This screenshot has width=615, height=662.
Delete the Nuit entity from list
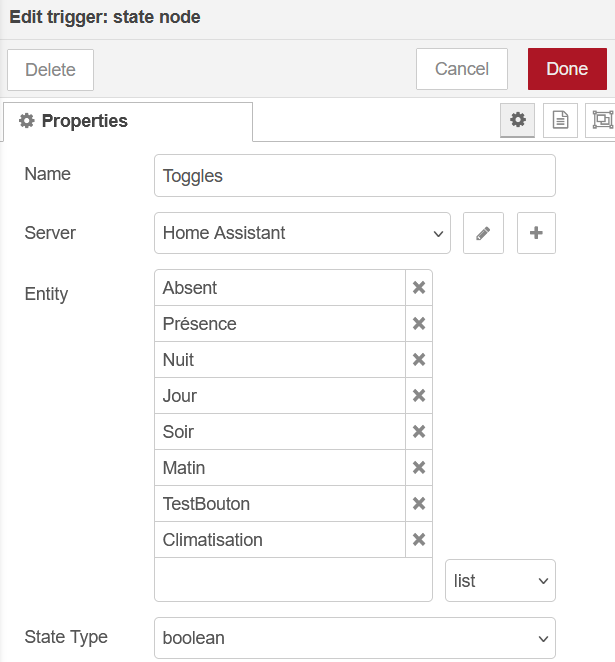[x=419, y=360]
